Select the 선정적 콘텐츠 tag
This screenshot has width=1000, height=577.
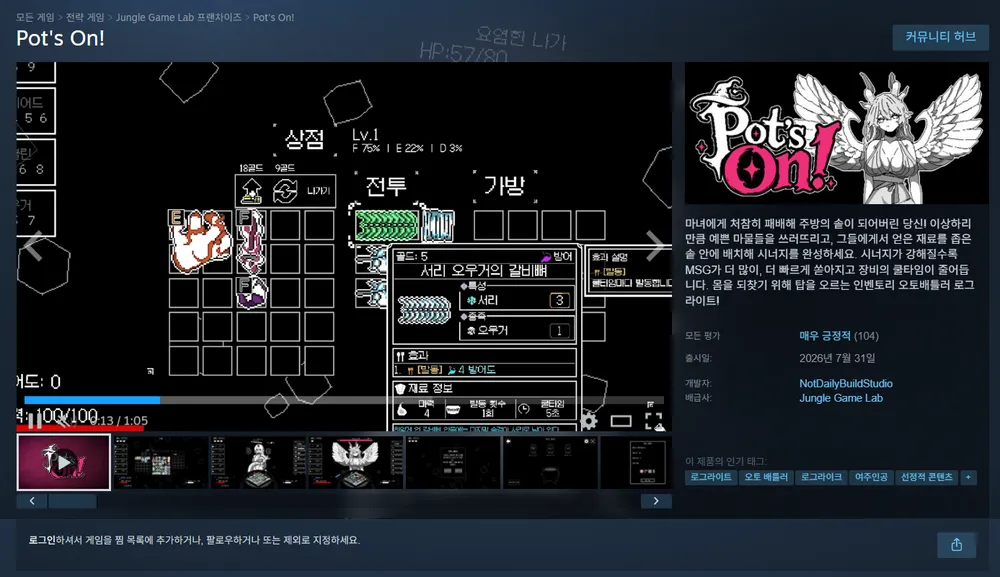pos(926,477)
